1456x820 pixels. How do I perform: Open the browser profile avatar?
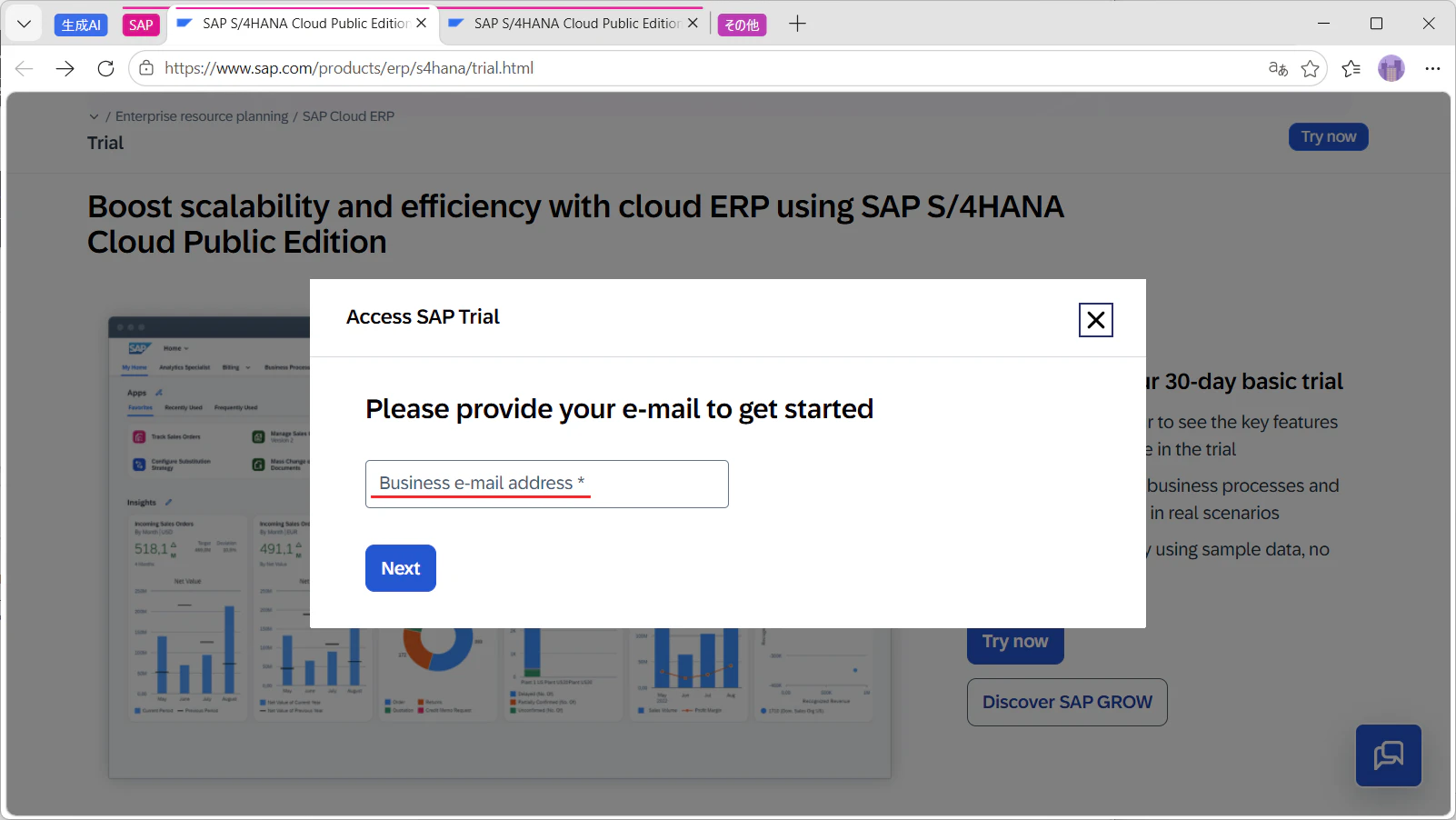[1391, 68]
